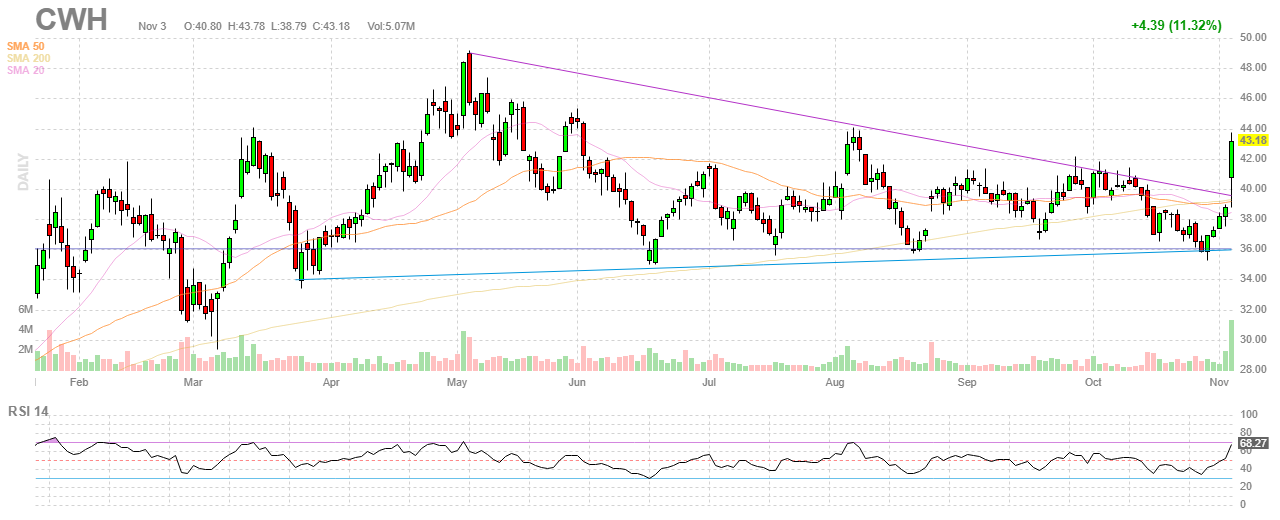Toggle the SMA 200 legend label
1280x520 pixels.
pyautogui.click(x=30, y=58)
